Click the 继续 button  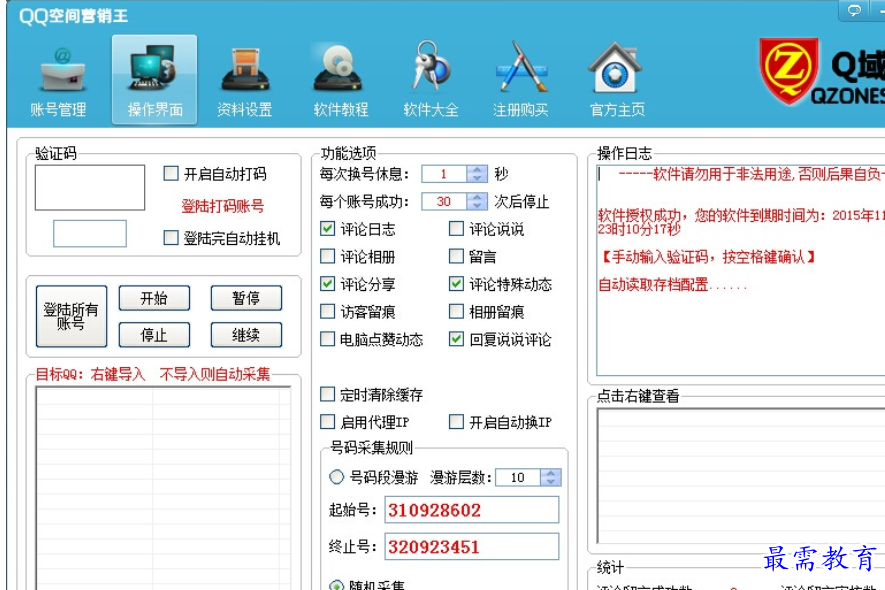tap(246, 335)
